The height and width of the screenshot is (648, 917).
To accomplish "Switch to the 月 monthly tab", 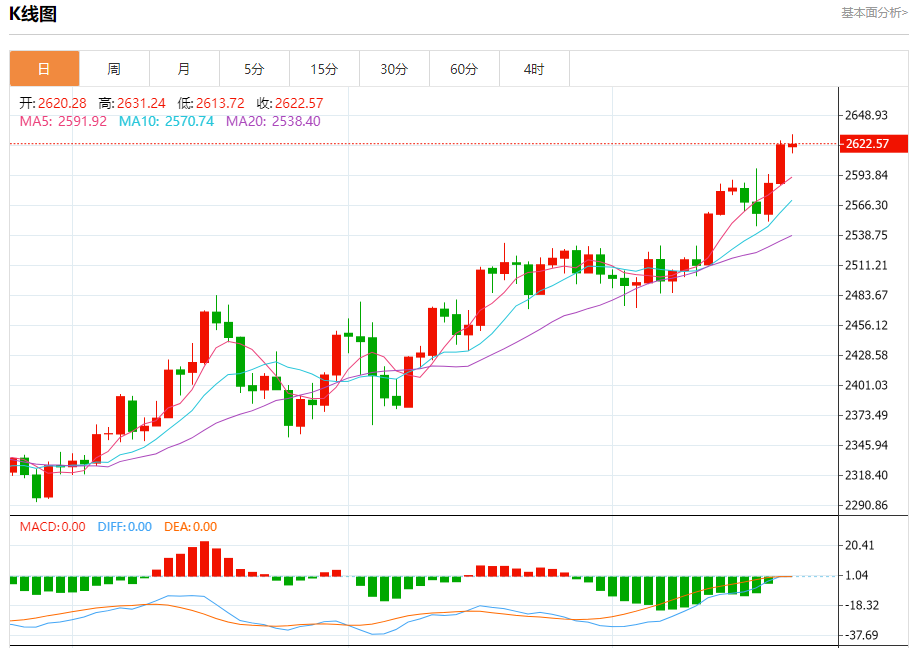I will coord(184,69).
